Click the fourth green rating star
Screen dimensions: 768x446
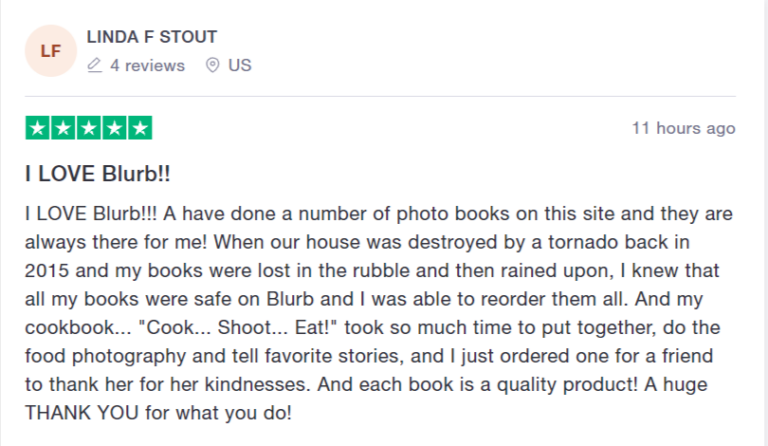click(x=114, y=128)
